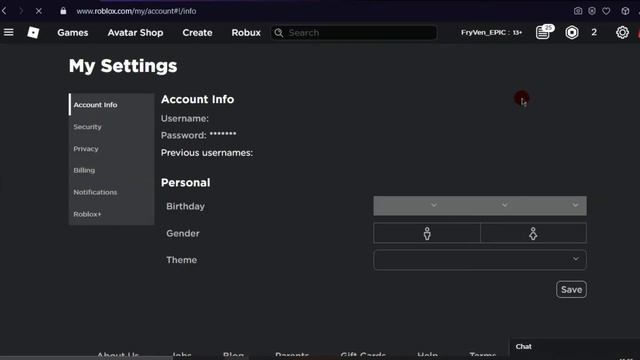Bookmark page with heart icon
This screenshot has height=360, width=640.
tap(606, 11)
